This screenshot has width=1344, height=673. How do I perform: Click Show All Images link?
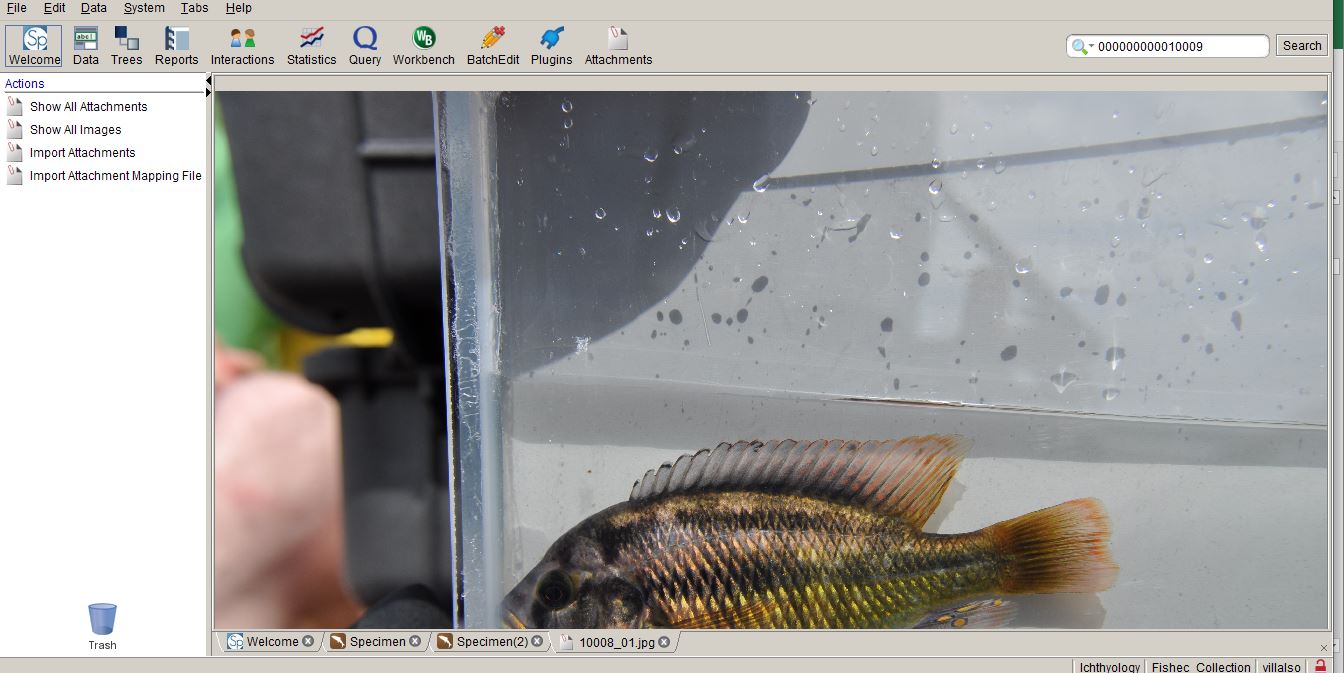tap(76, 129)
